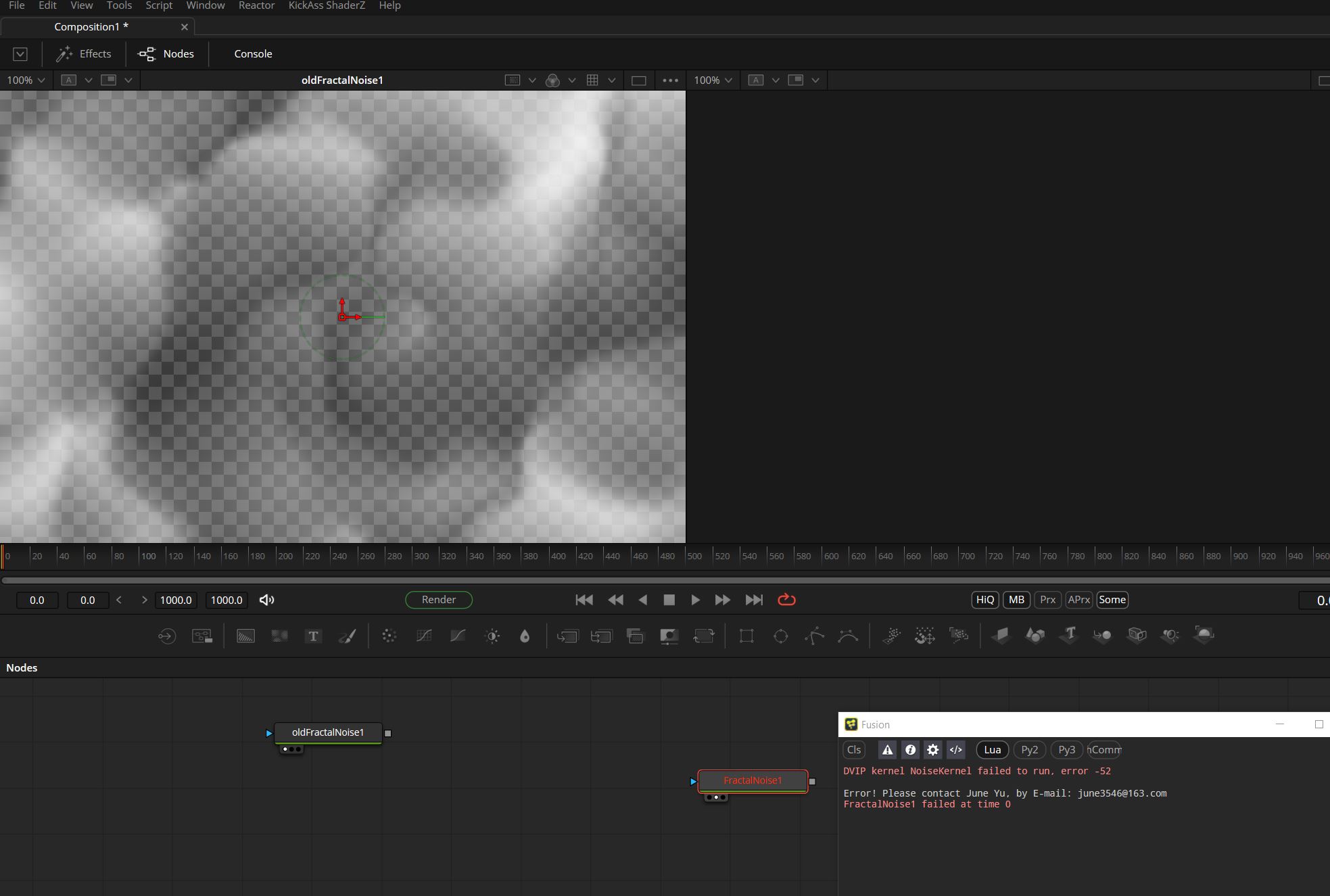
Task: Add a Renderer 3D node
Action: coord(1204,636)
